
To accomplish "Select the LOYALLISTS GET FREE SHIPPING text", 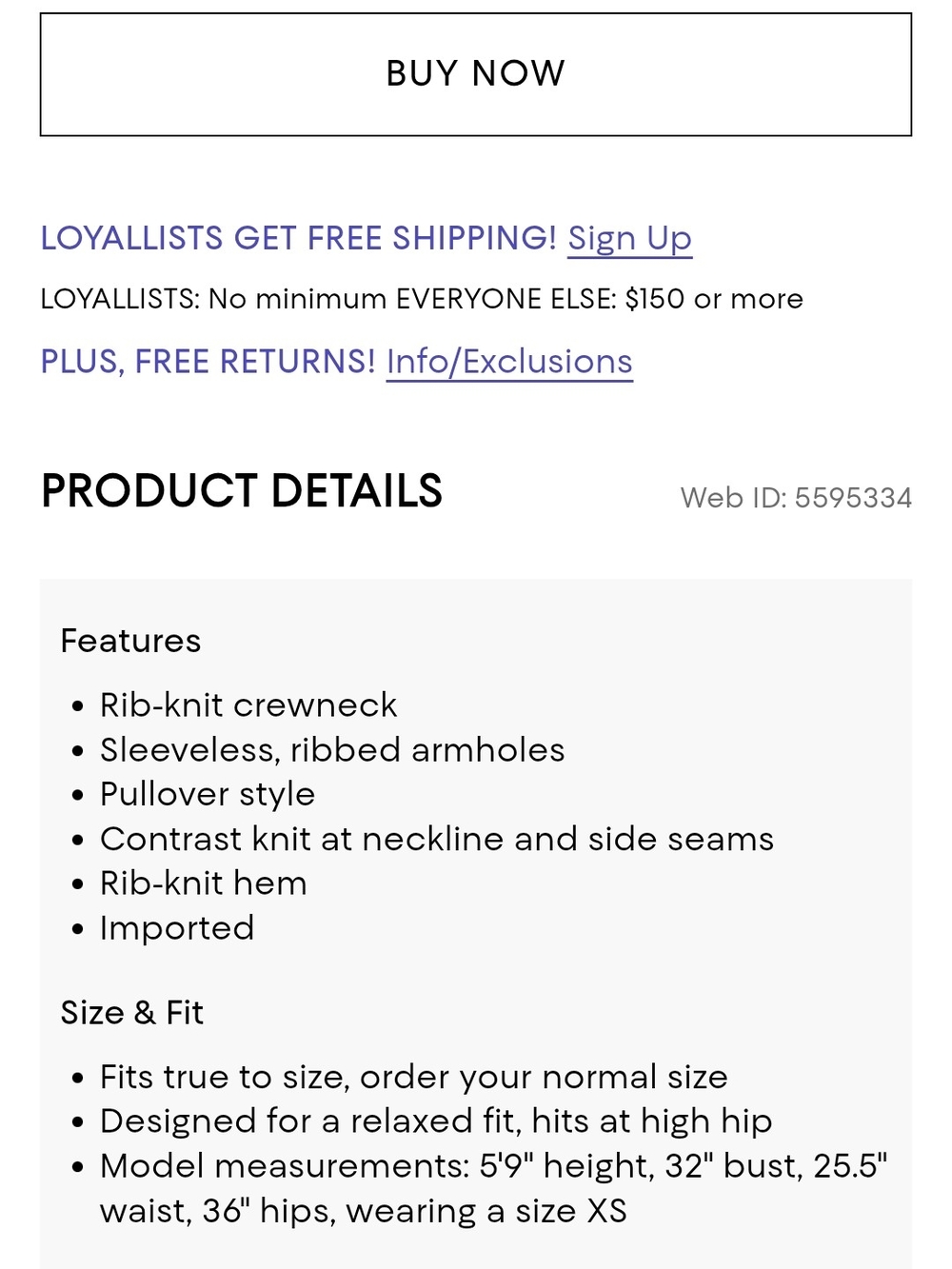I will click(298, 238).
